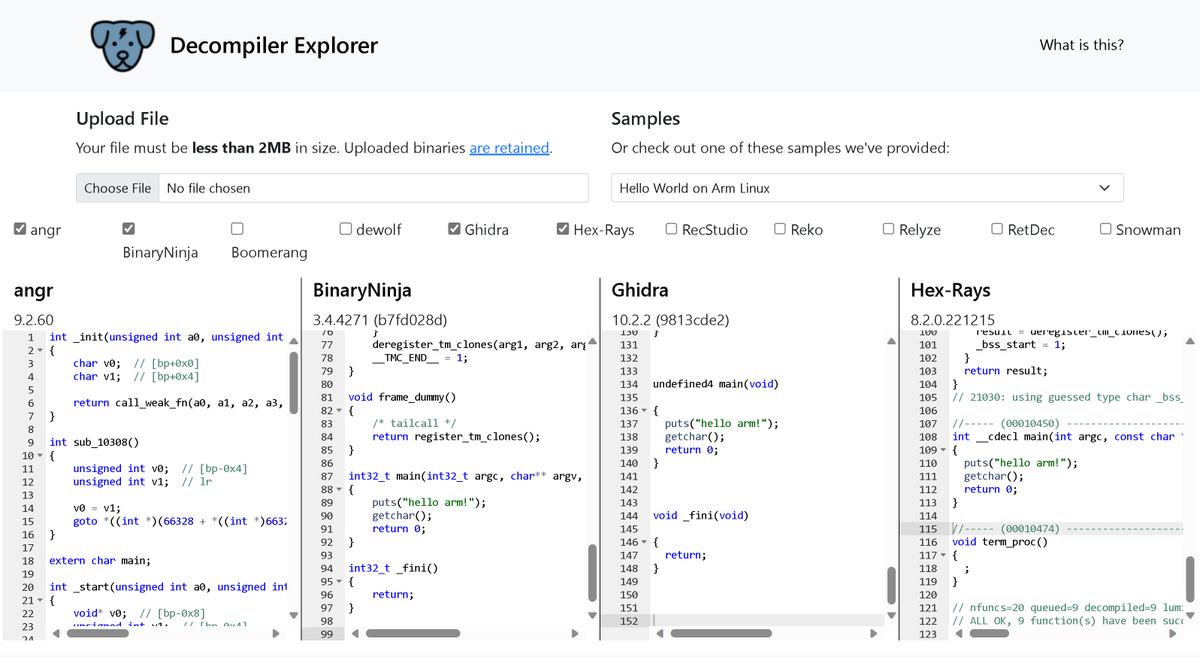The image size is (1200, 657).
Task: Click Ghidra panel scroll right arrow
Action: (874, 632)
